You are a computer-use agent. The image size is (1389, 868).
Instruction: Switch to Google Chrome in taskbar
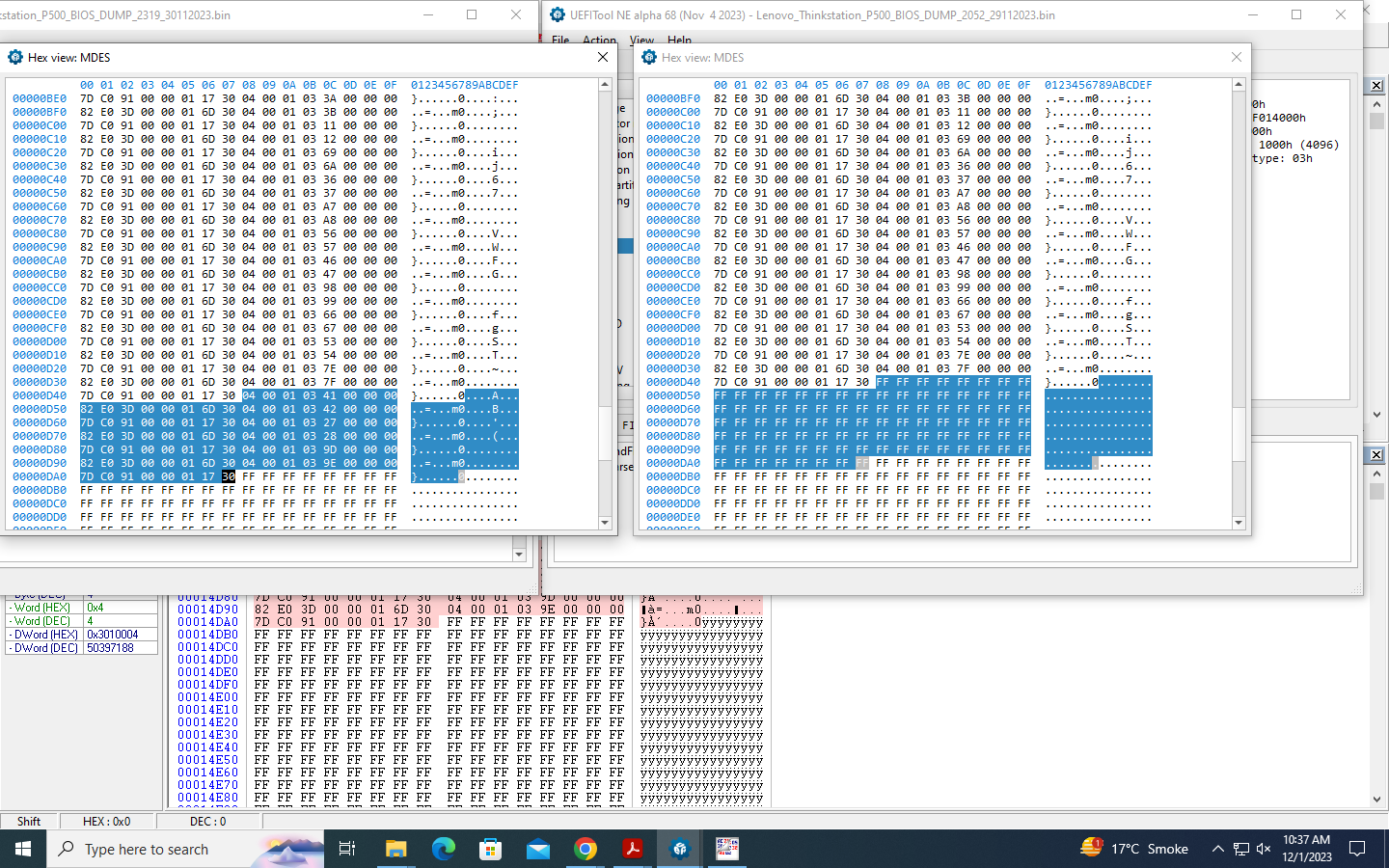585,849
